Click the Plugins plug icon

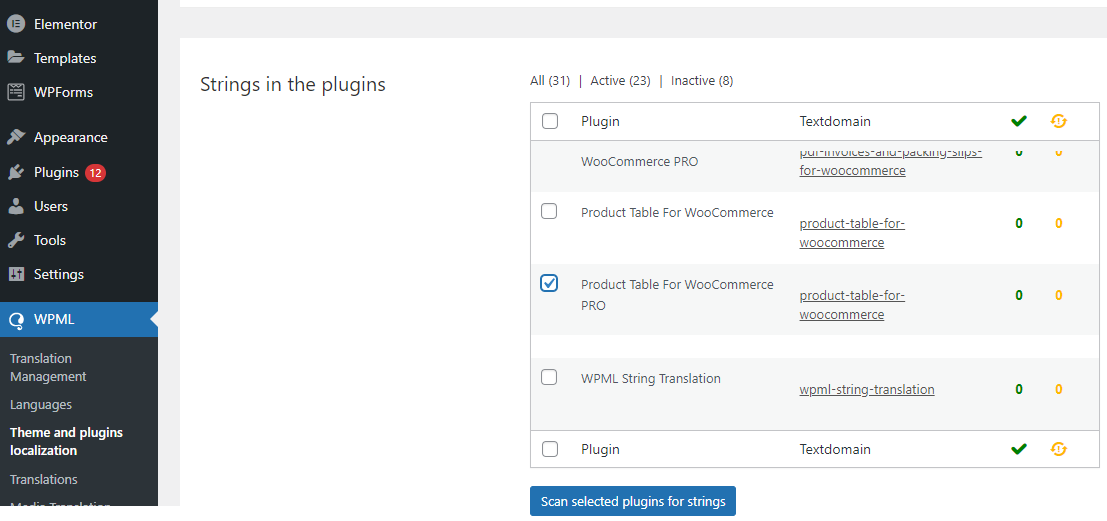click(16, 172)
